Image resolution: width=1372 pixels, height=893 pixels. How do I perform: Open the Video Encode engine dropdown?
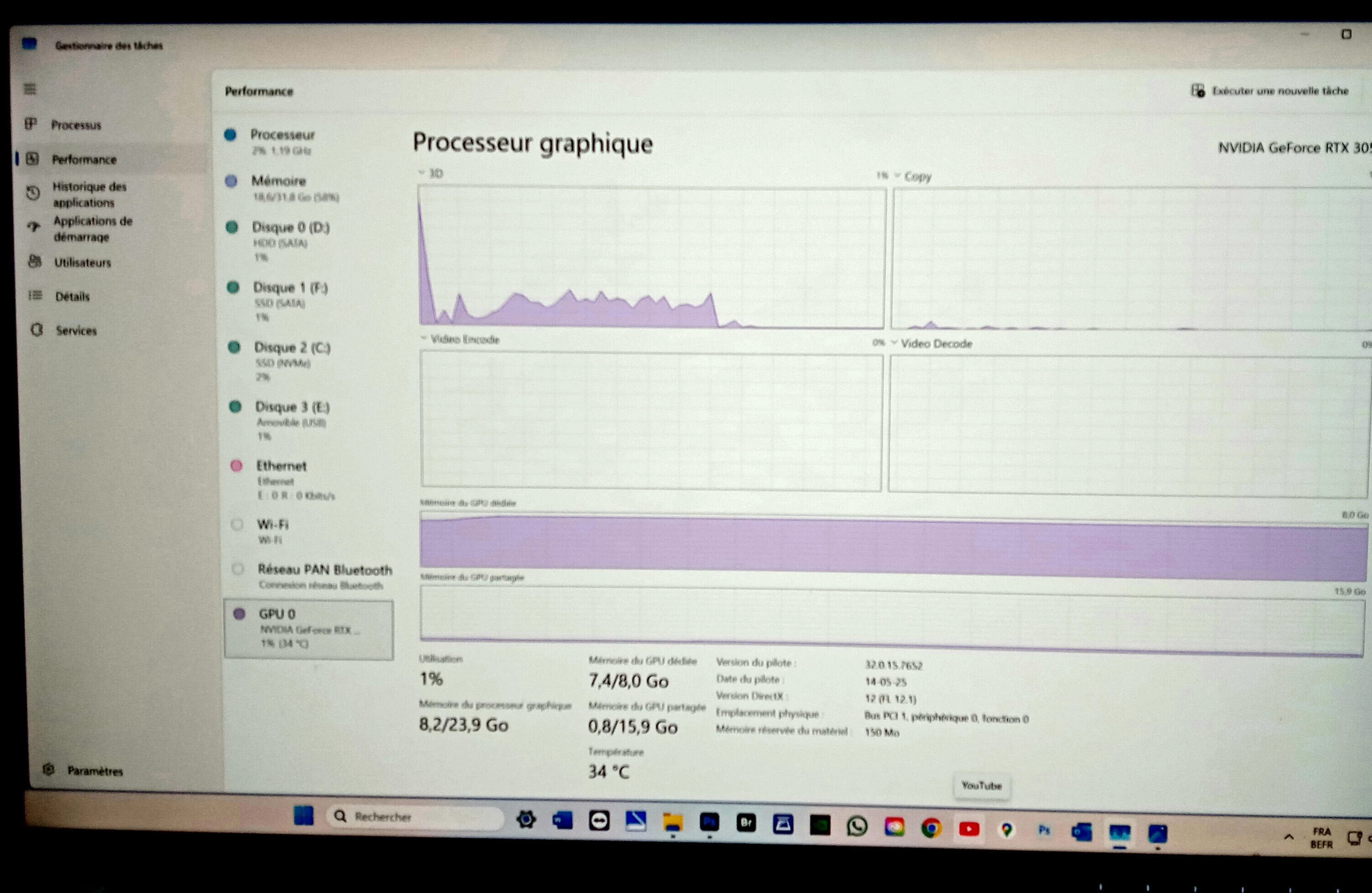click(460, 339)
